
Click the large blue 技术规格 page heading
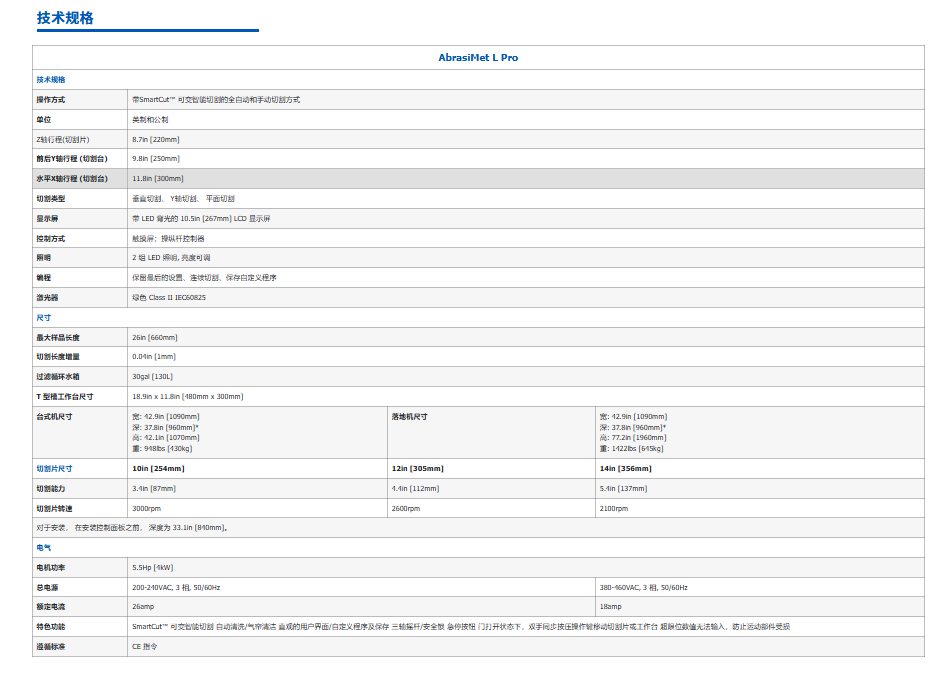(x=65, y=18)
